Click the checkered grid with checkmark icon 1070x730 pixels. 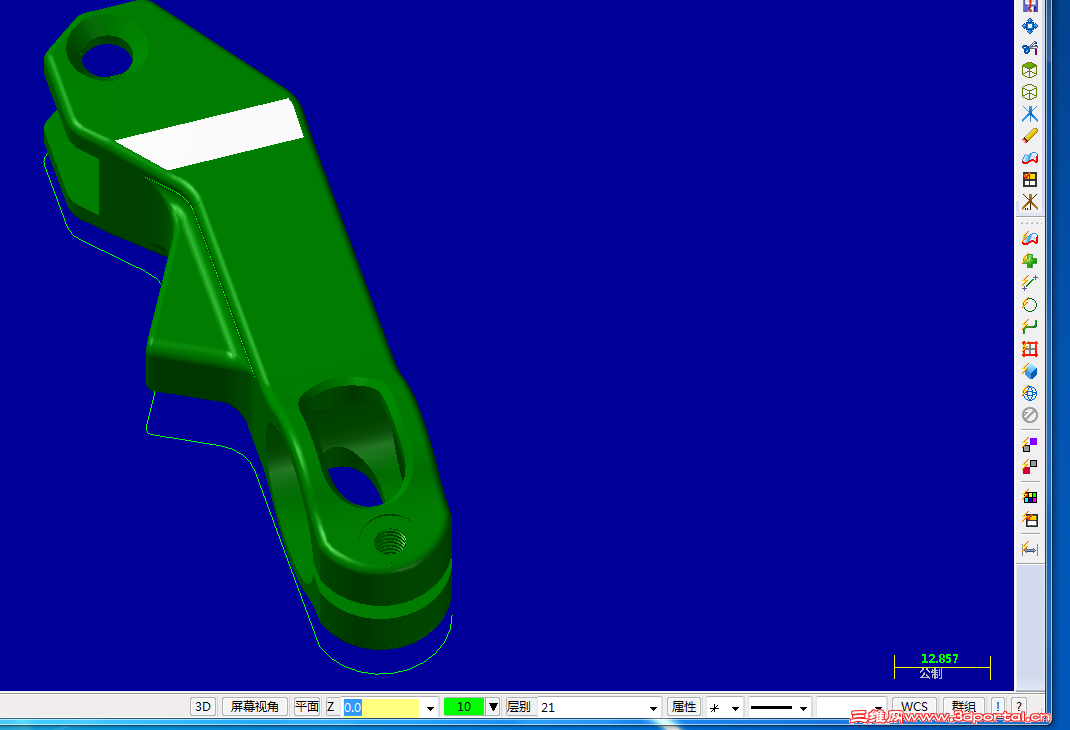pos(1030,179)
